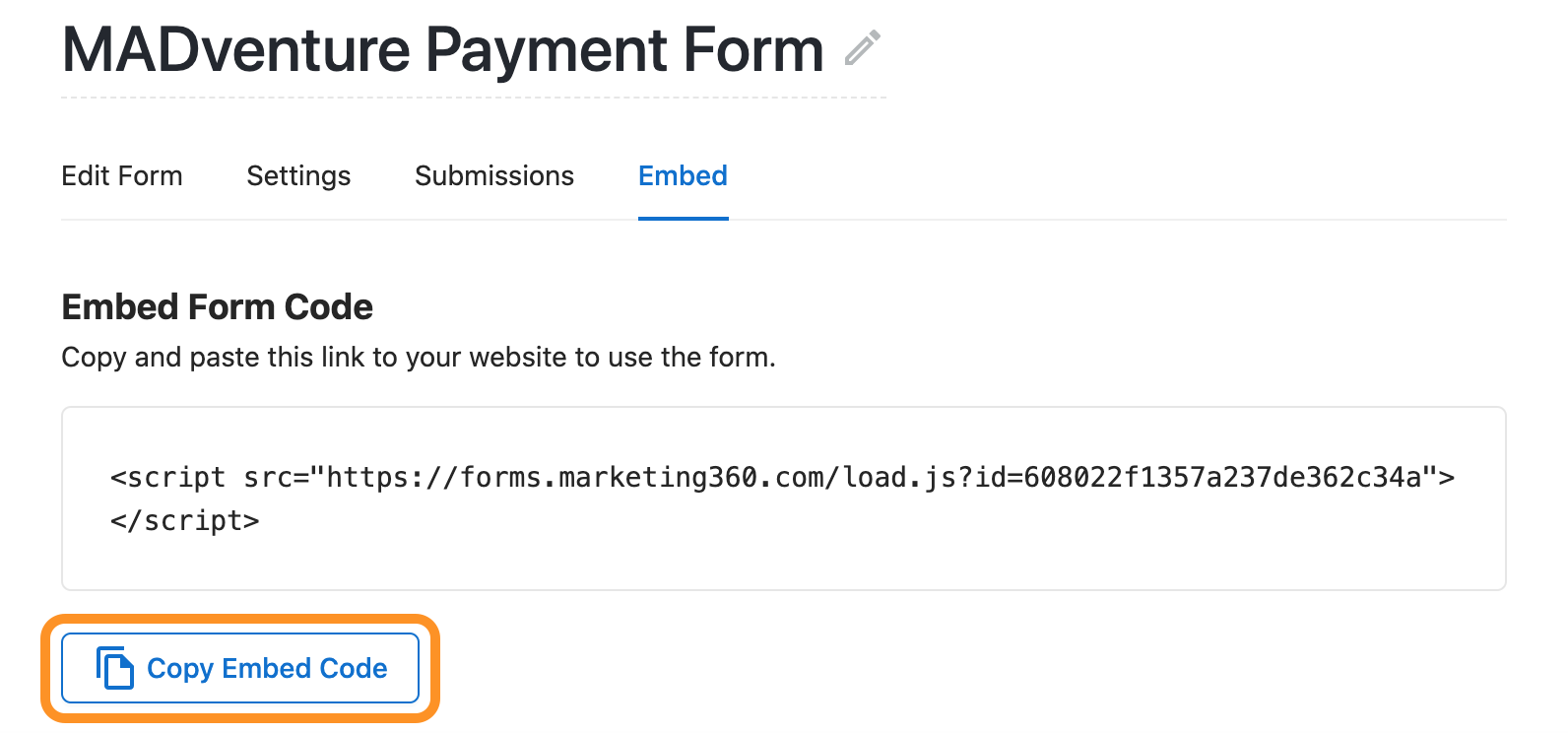Click the pencil icon to rename form
Viewport: 1568px width, 733px height.
click(x=862, y=48)
